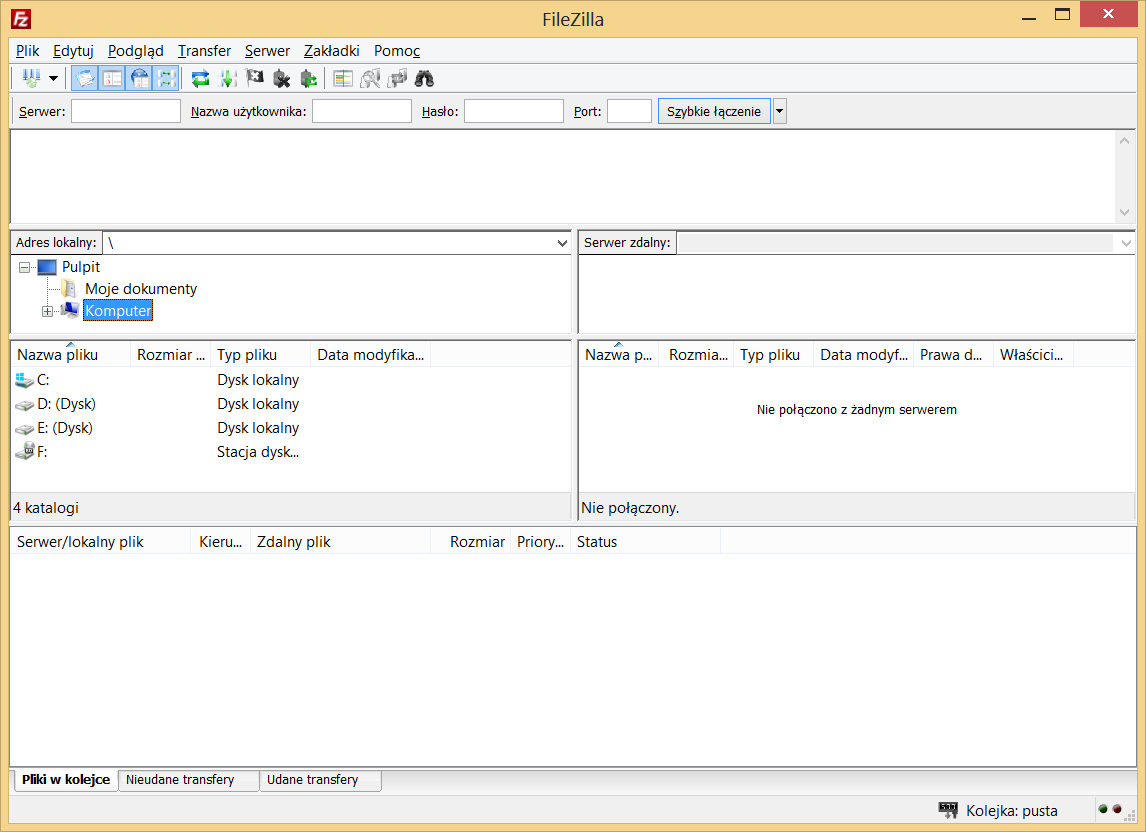Screen dimensions: 1146x832
Task: Sort local files by Data modyfikacji
Action: pos(371,355)
